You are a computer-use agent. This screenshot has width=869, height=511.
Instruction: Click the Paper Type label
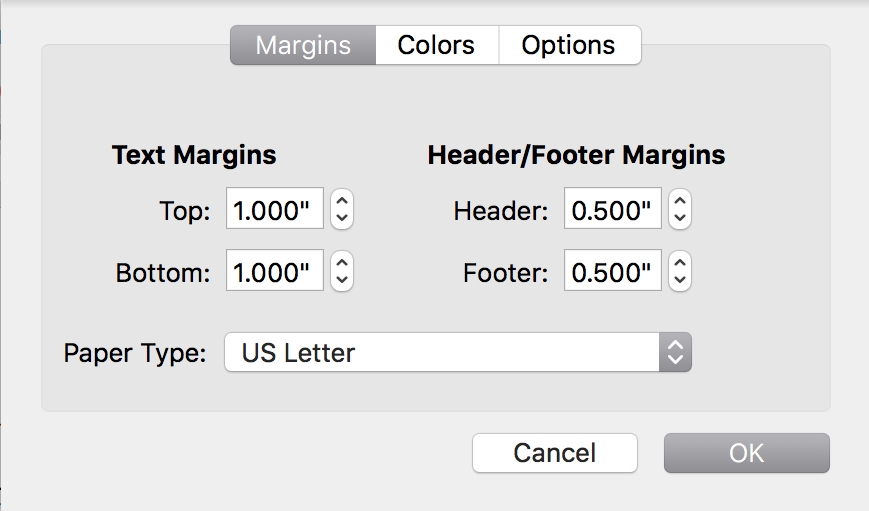click(x=135, y=354)
